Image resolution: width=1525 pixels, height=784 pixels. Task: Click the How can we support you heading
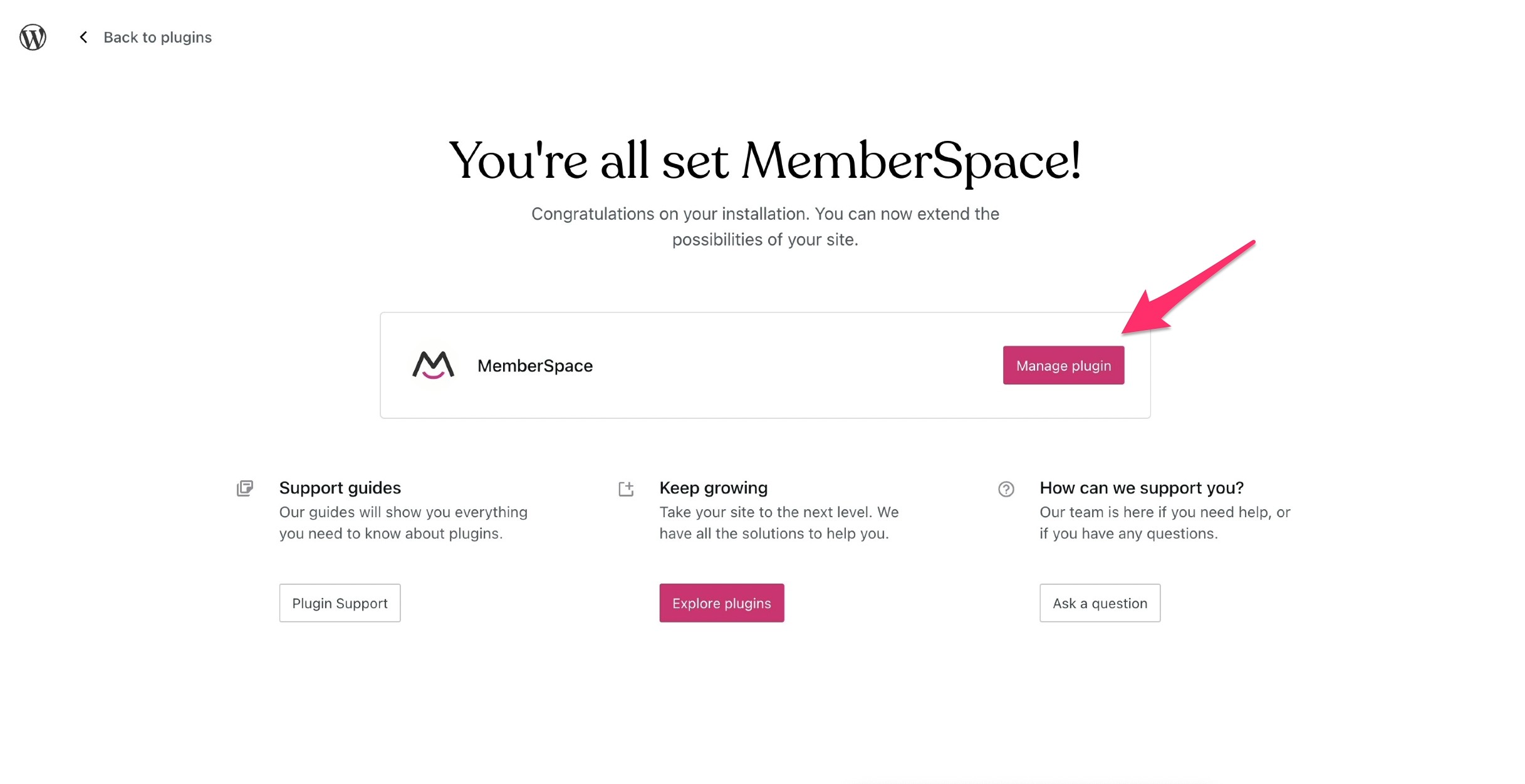(x=1142, y=487)
